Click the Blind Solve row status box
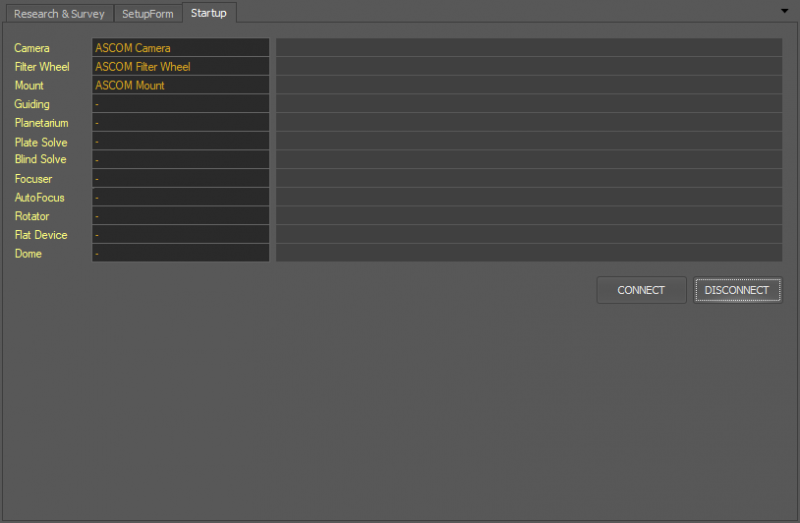The width and height of the screenshot is (800, 523). [x=529, y=160]
